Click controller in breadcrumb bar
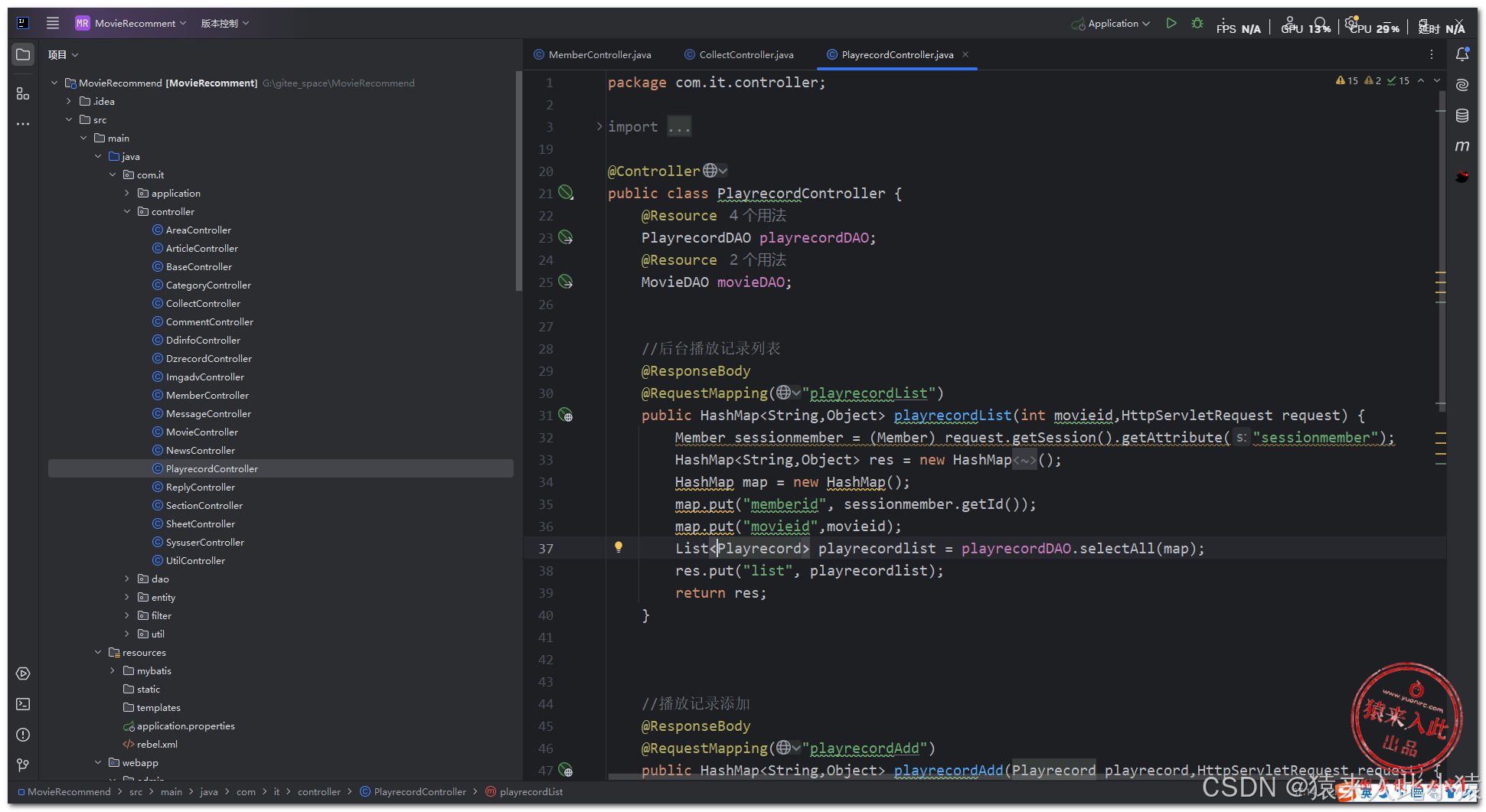The width and height of the screenshot is (1486, 812). pyautogui.click(x=319, y=791)
